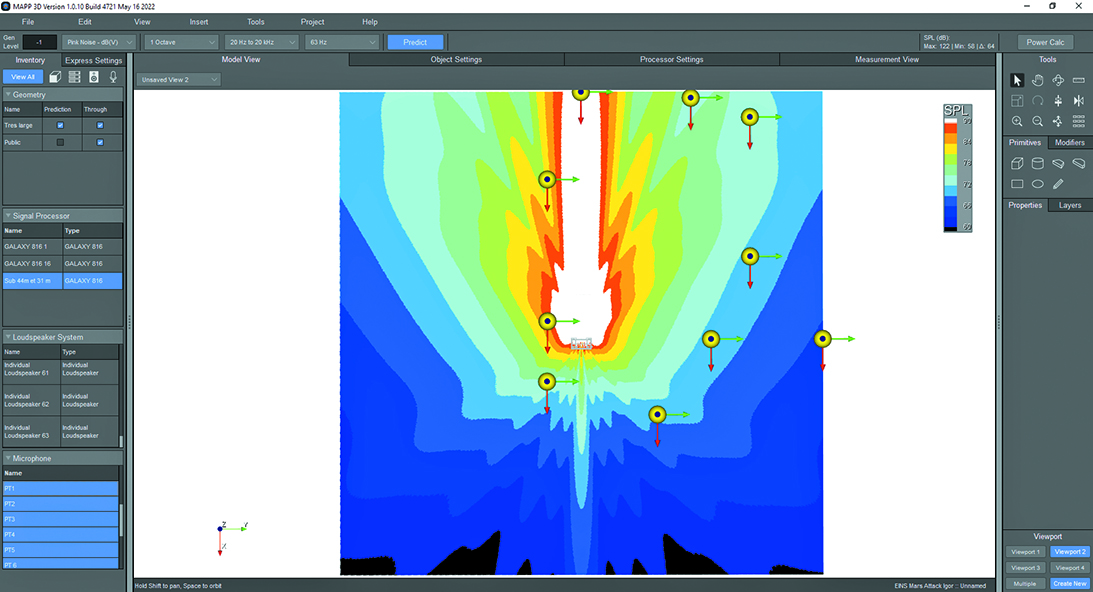Add an ellipse primitive
This screenshot has height=592, width=1093.
pos(1037,184)
